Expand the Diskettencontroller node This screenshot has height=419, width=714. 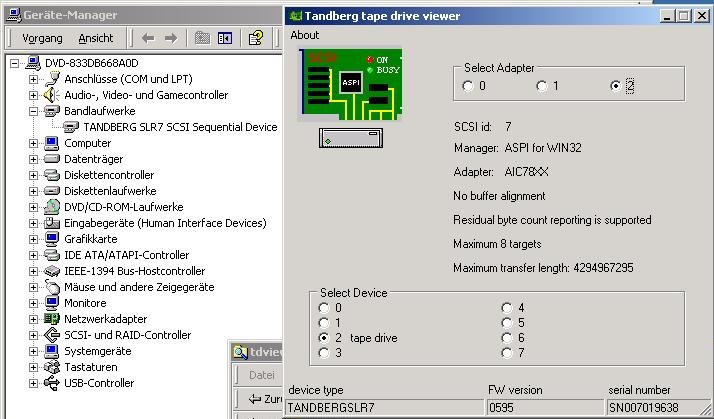click(x=33, y=175)
